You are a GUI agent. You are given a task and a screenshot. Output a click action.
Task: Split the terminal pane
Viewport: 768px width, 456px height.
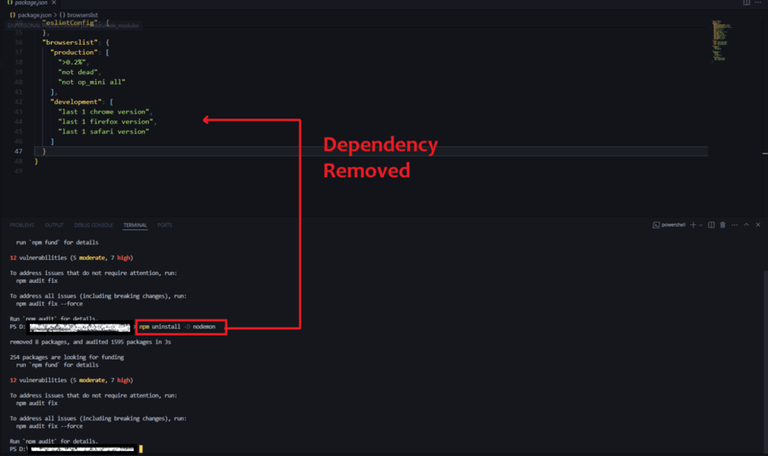pos(711,225)
